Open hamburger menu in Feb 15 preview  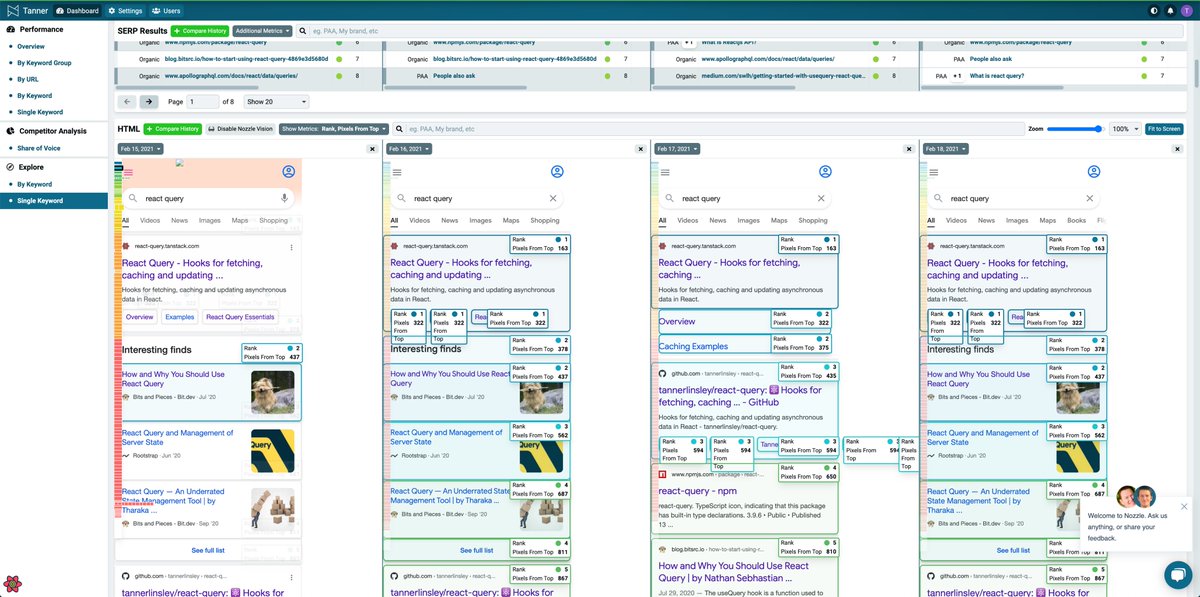tap(129, 172)
